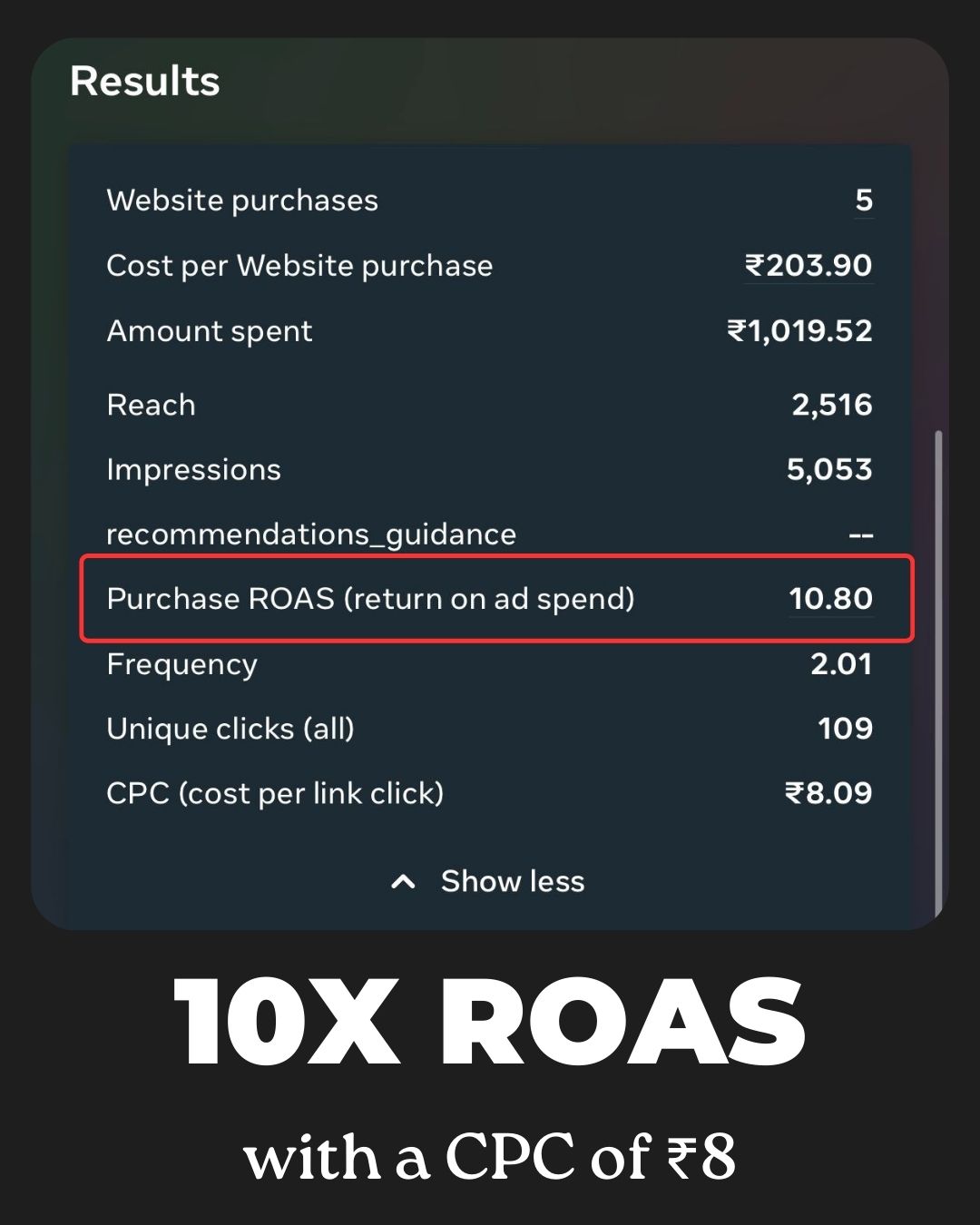Select the Impressions value 5,053
The image size is (980, 1225).
pyautogui.click(x=828, y=470)
